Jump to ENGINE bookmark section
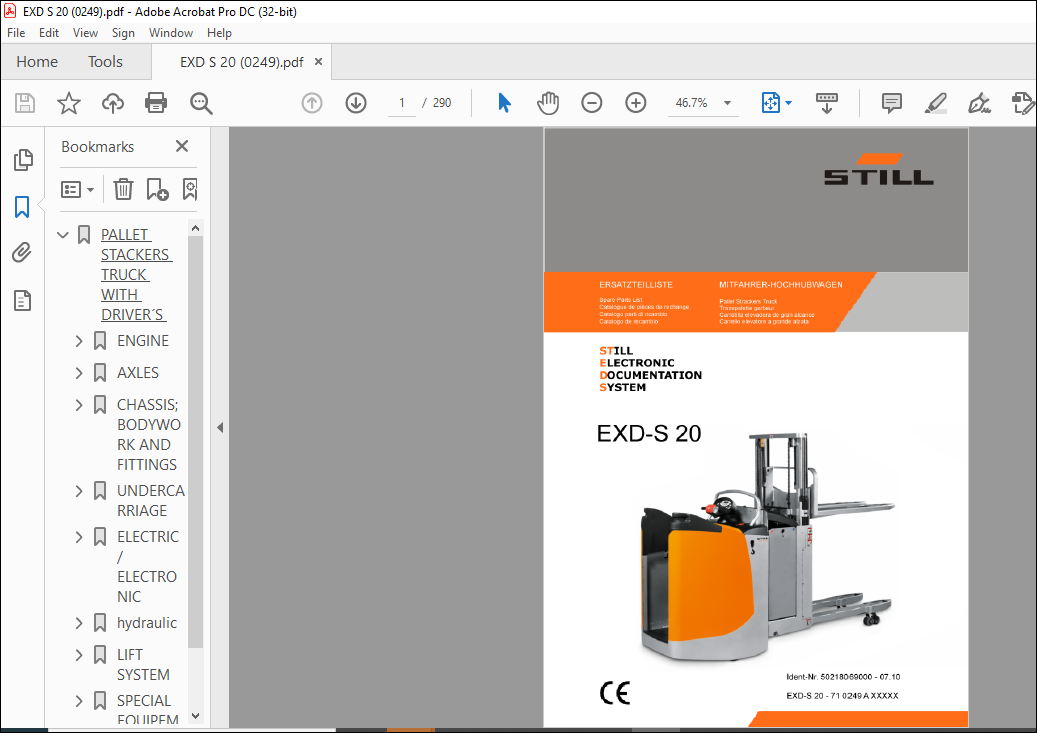This screenshot has width=1037, height=733. pyautogui.click(x=143, y=341)
